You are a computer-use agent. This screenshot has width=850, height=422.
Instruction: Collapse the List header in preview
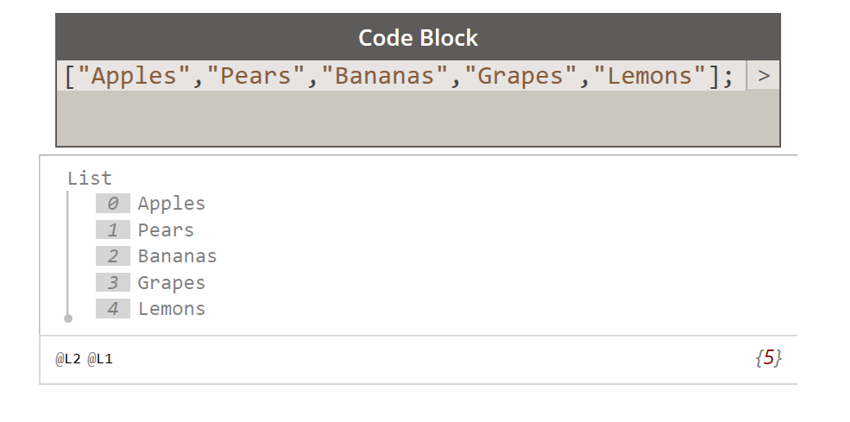pyautogui.click(x=90, y=178)
